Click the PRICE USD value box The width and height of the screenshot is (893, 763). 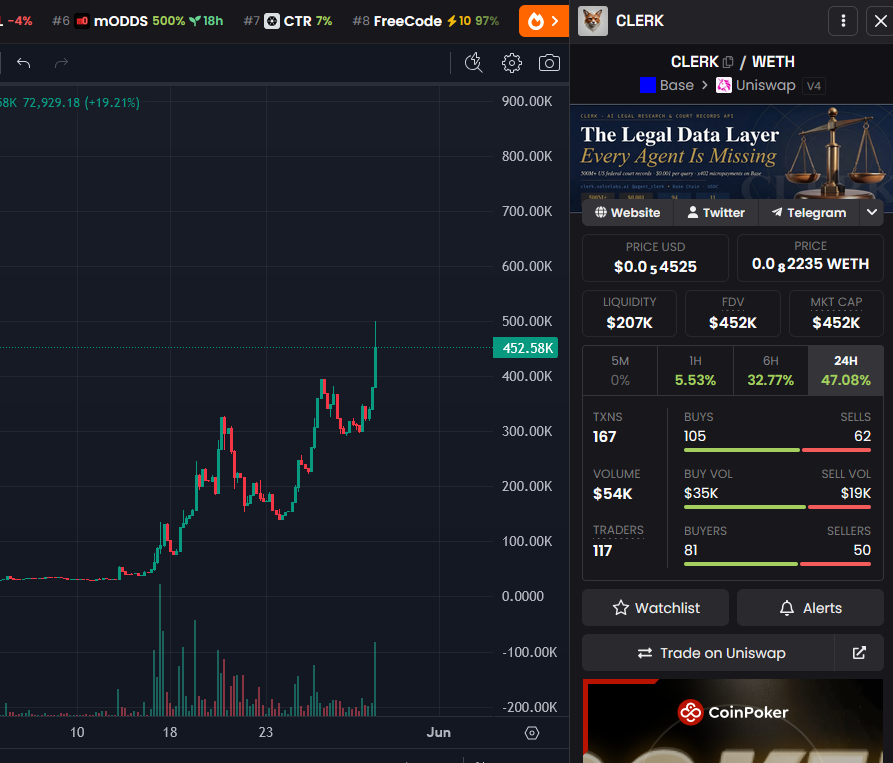tap(655, 258)
